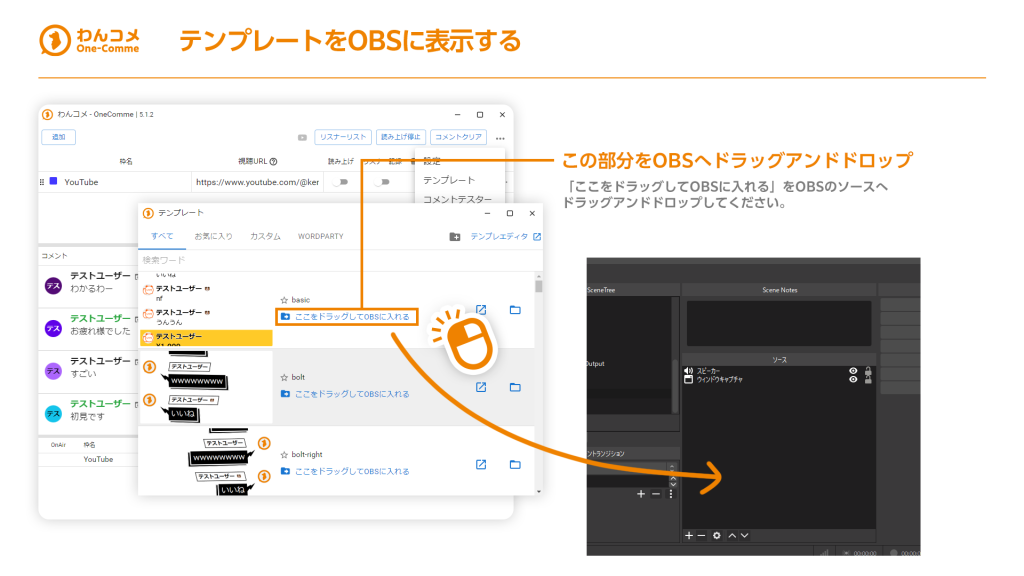This screenshot has height=576, width=1024.
Task: Click the YouTube video icon in OneComme toolbar
Action: point(302,138)
